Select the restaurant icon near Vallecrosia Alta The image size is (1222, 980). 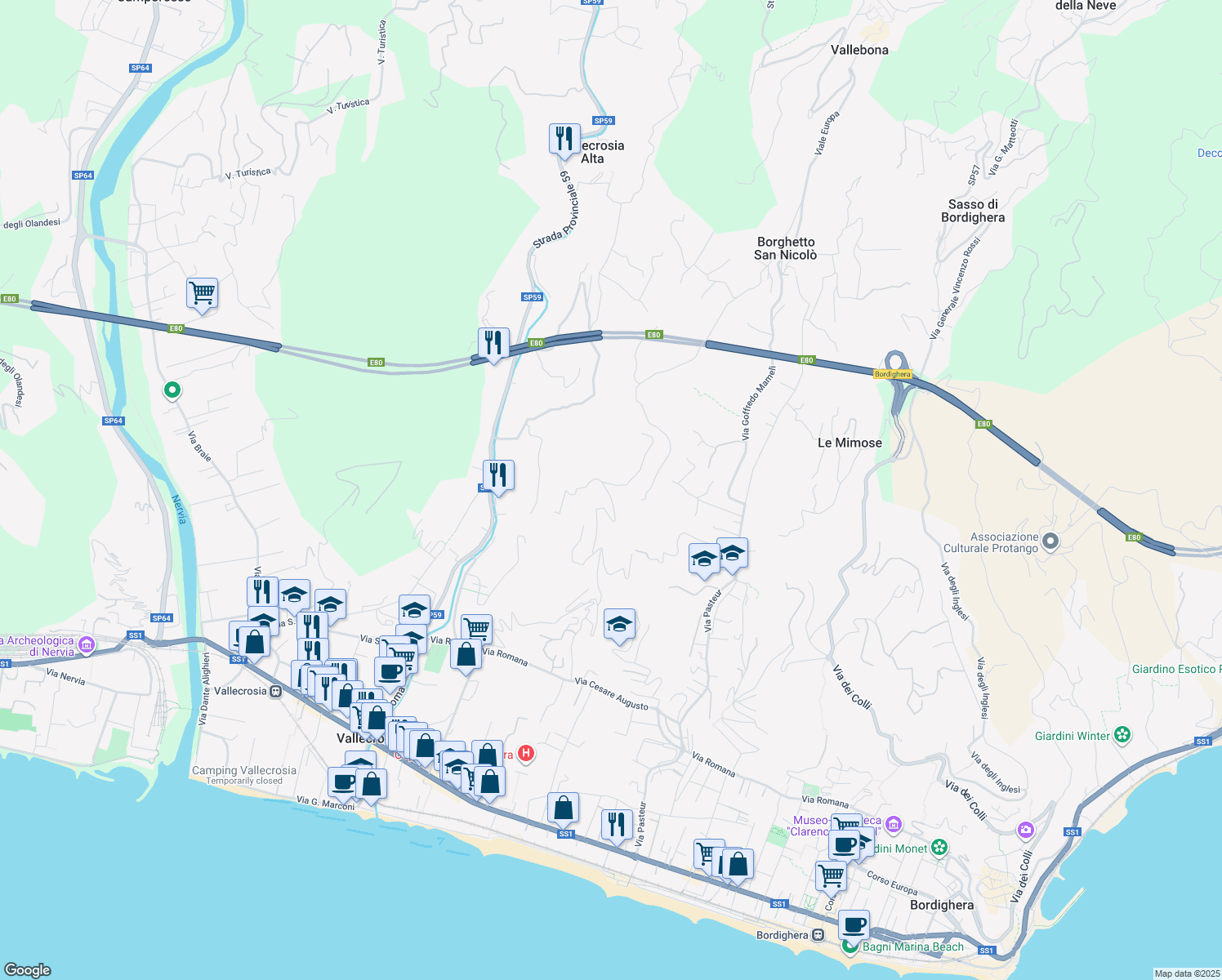pos(564,139)
